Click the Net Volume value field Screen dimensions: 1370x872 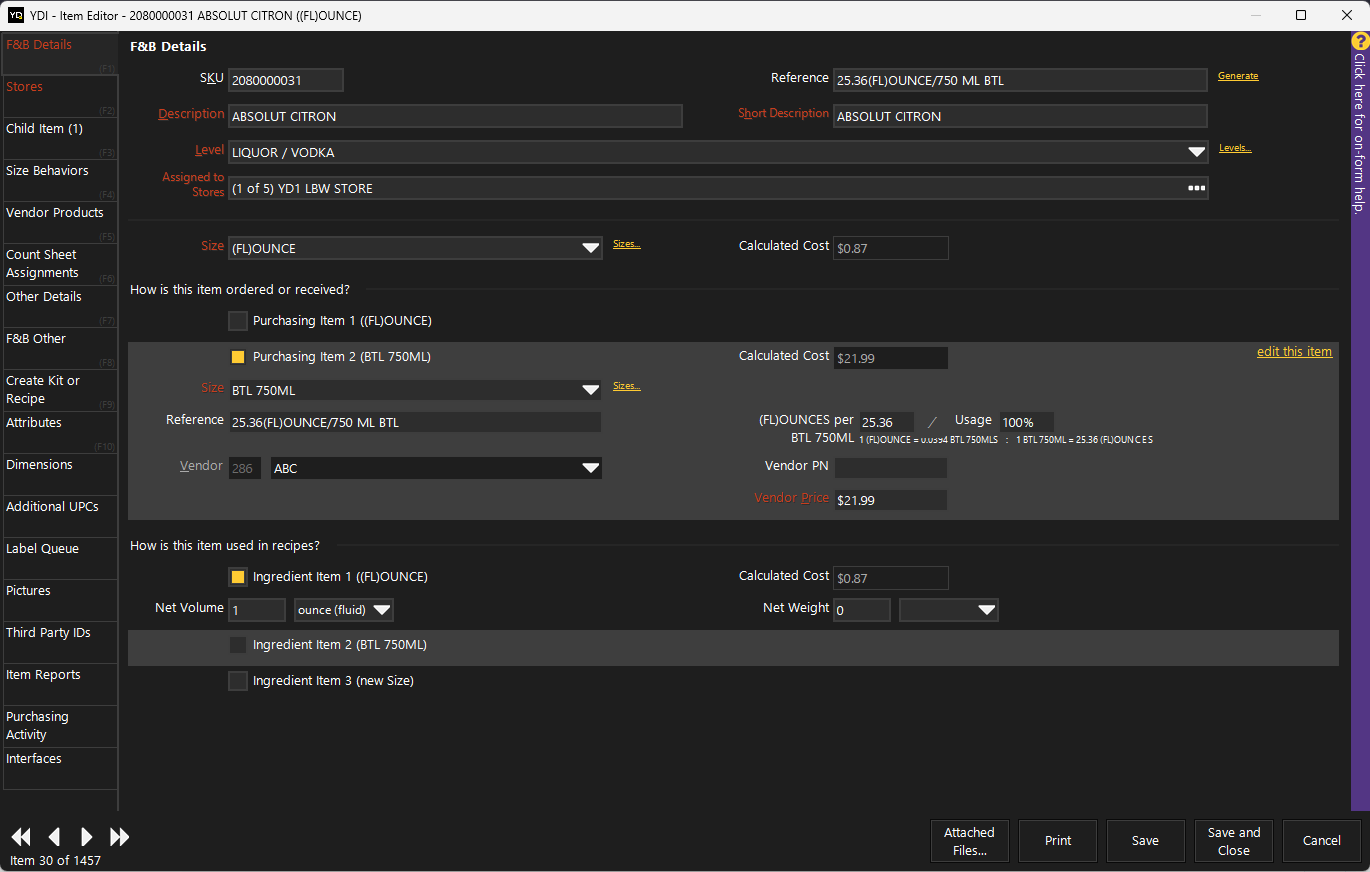pos(257,610)
